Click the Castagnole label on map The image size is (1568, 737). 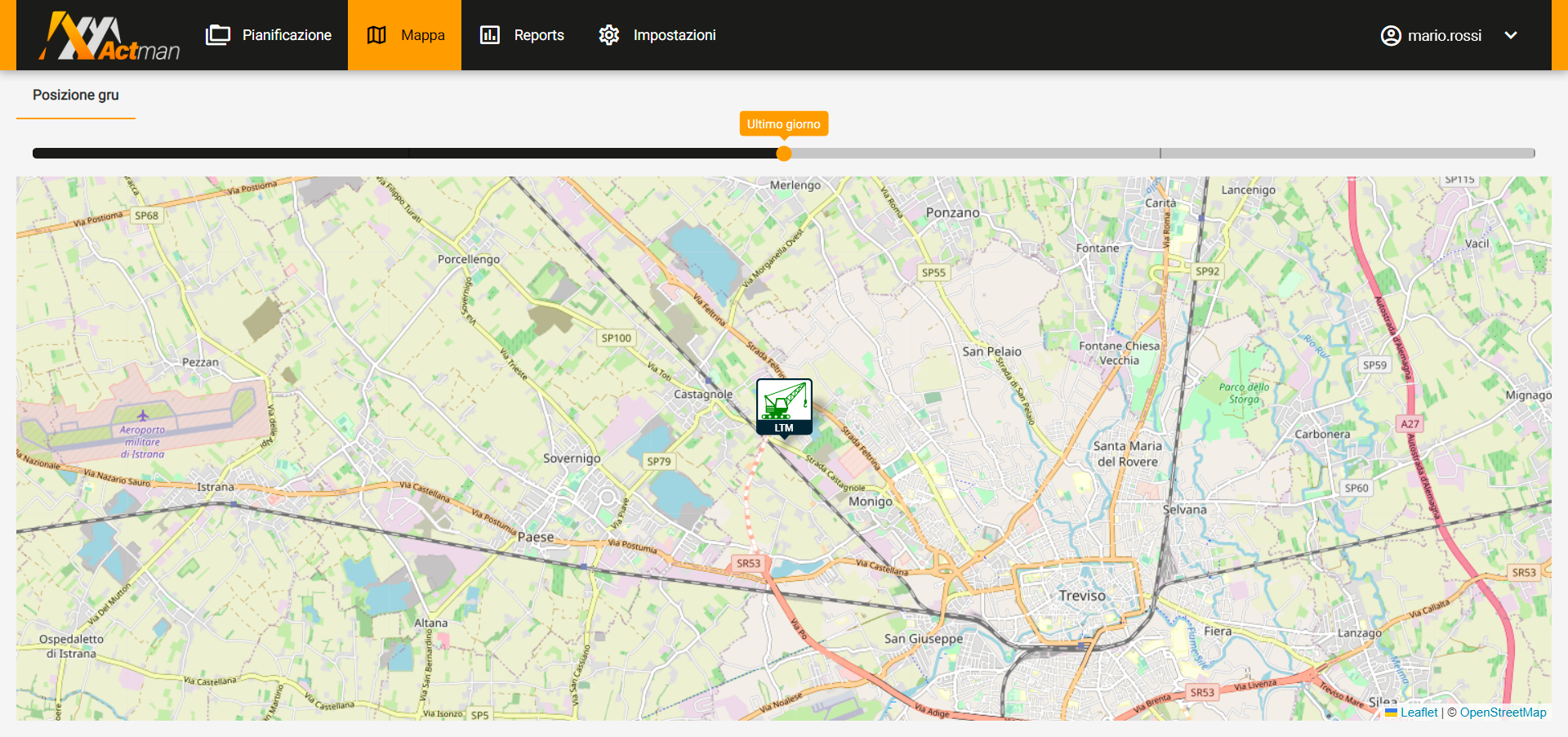point(703,394)
